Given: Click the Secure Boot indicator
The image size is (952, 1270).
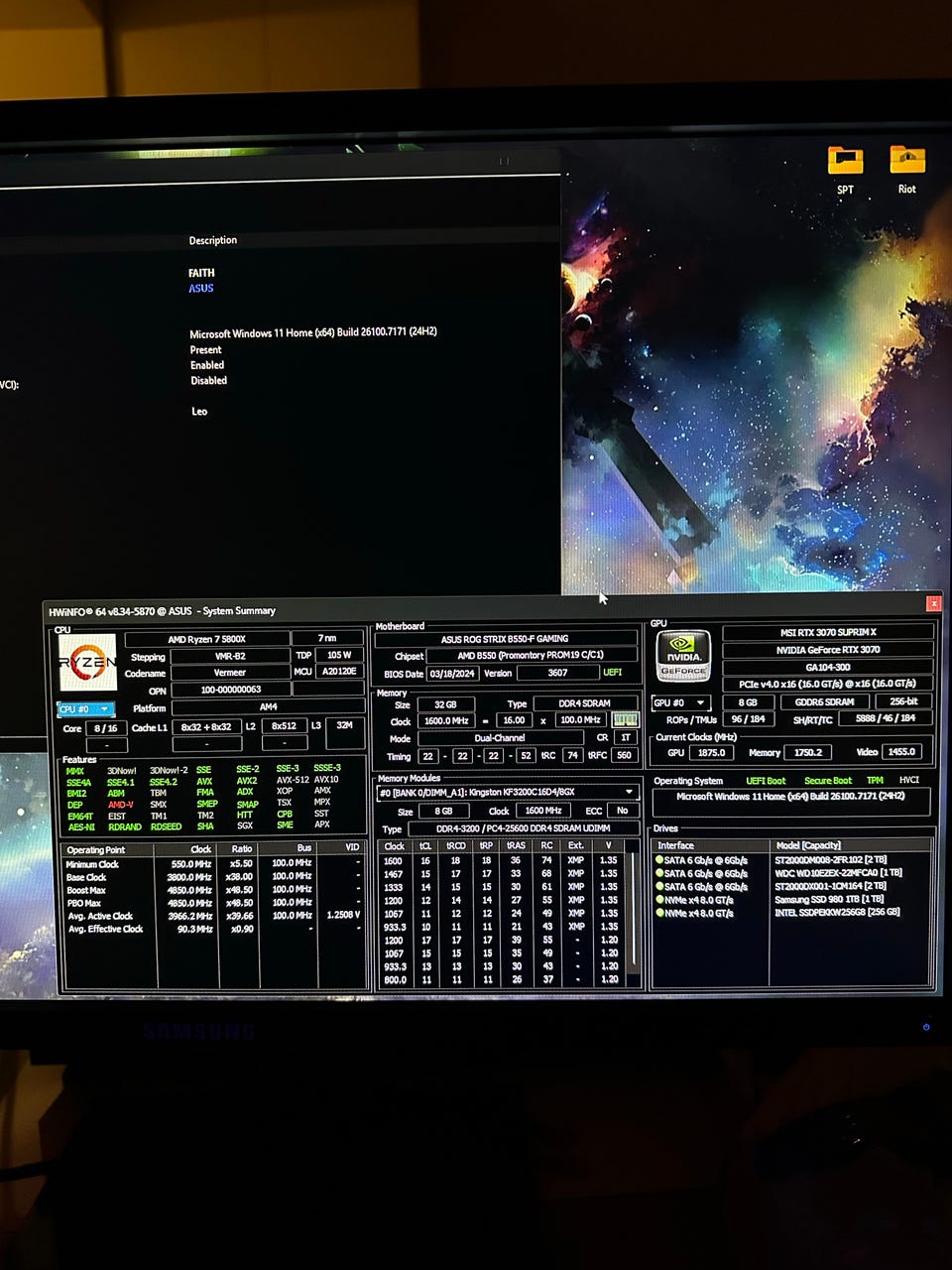Looking at the screenshot, I should point(828,781).
